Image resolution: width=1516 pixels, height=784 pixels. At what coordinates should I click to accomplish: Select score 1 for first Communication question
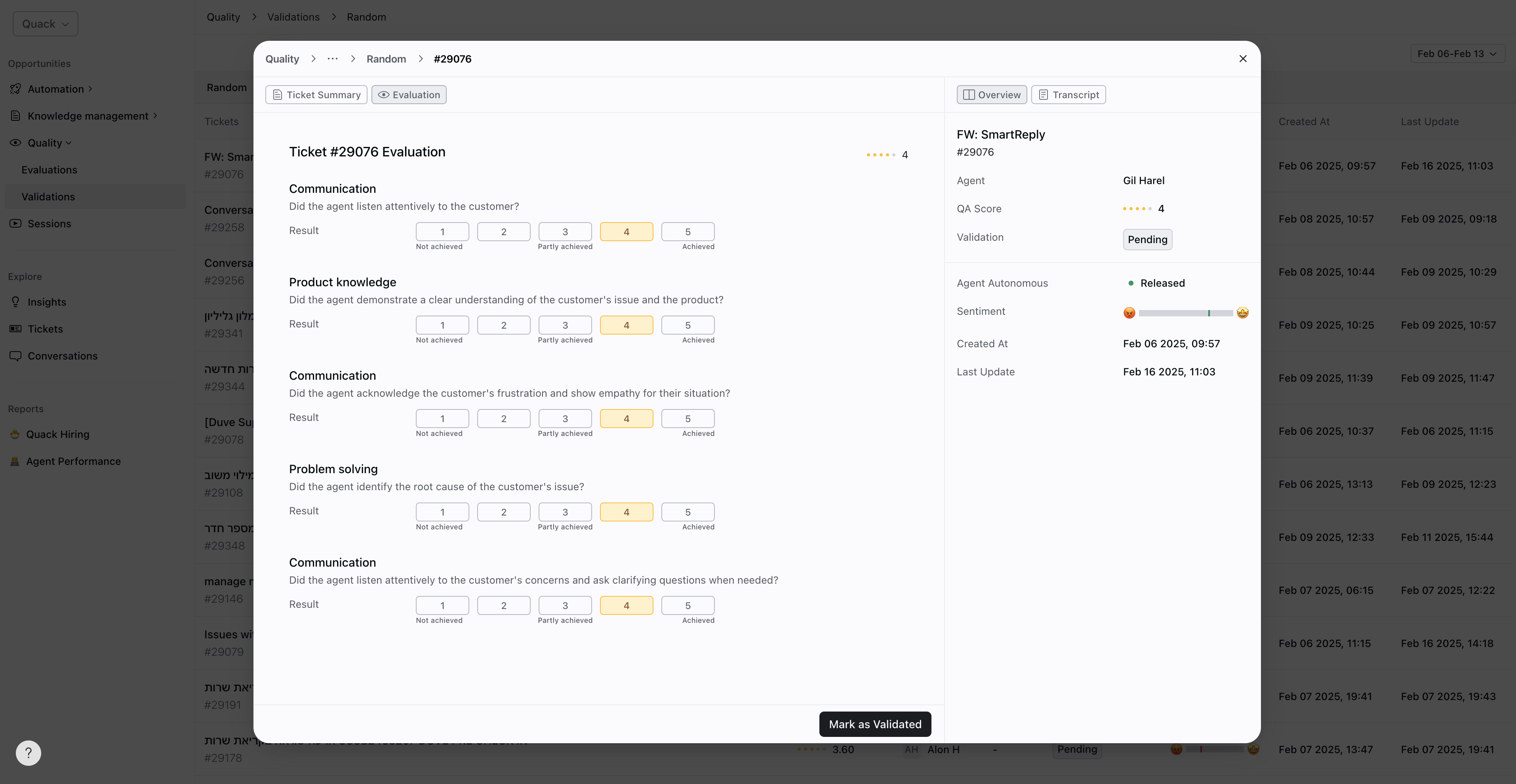[x=442, y=232]
